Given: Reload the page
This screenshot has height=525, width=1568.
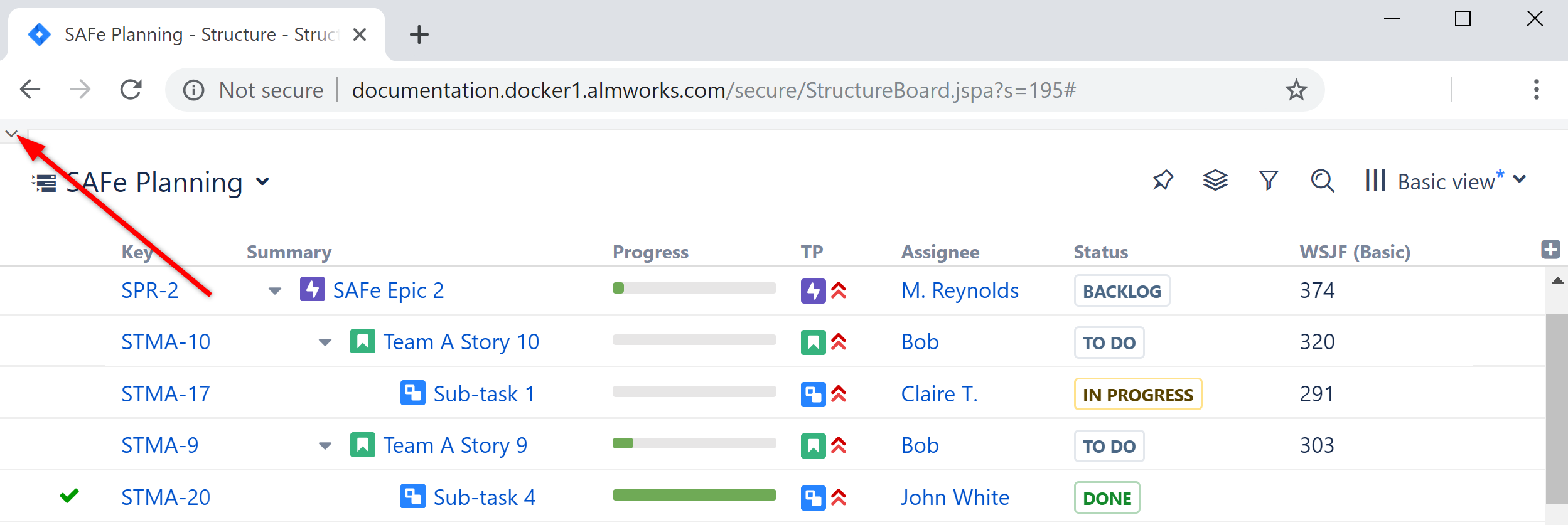Looking at the screenshot, I should [x=131, y=90].
